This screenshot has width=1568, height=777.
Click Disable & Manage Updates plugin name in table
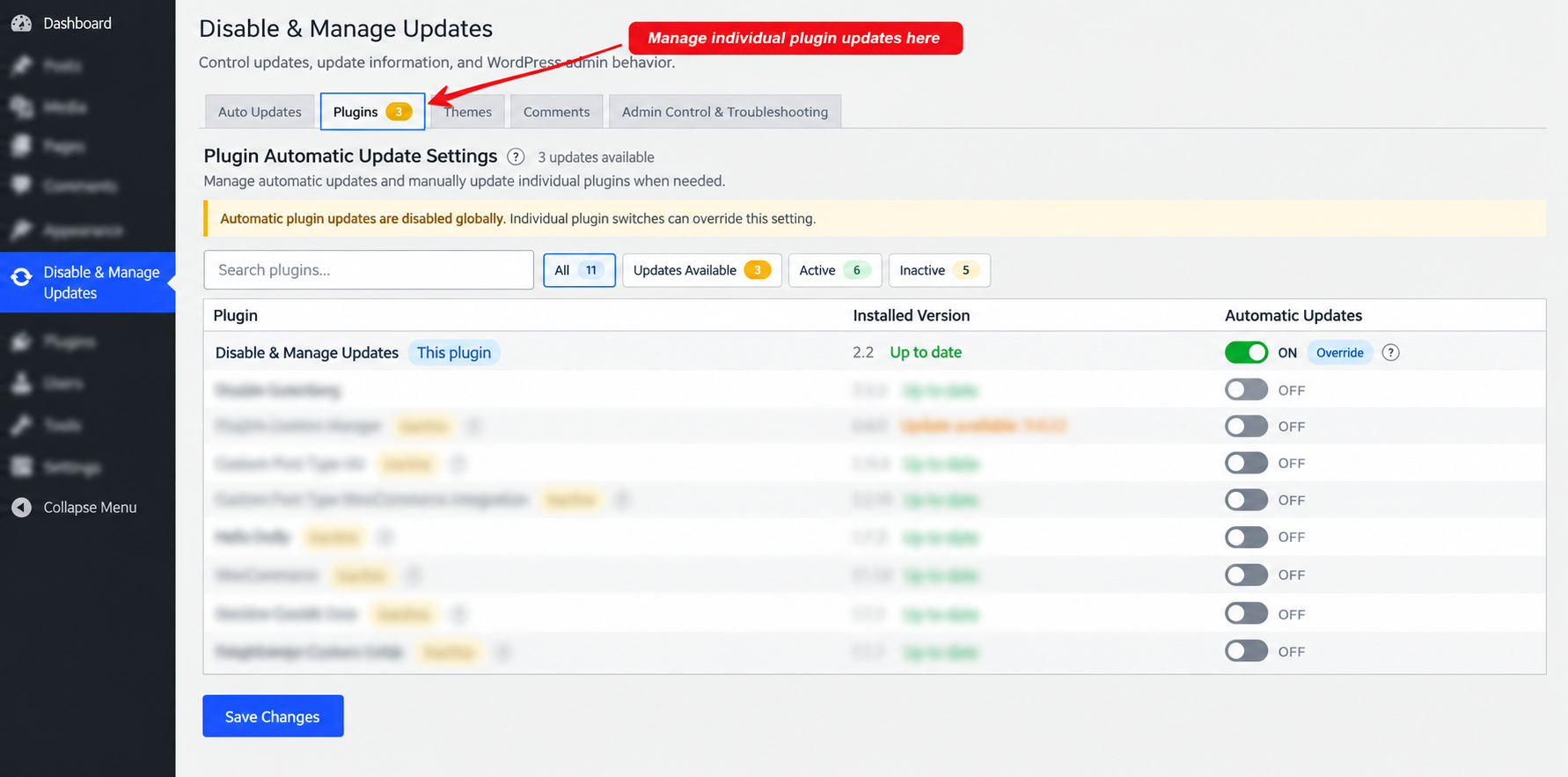[x=307, y=353]
